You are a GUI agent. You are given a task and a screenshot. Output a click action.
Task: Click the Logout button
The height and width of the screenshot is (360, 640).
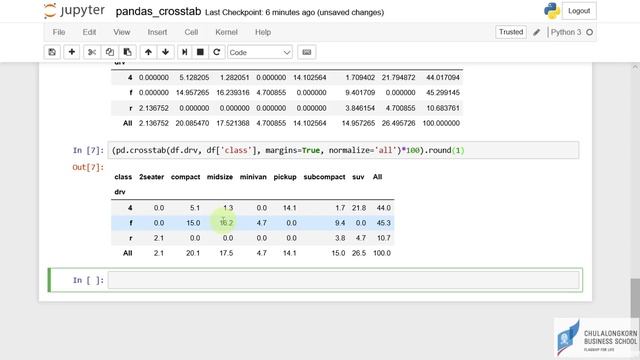pos(579,11)
